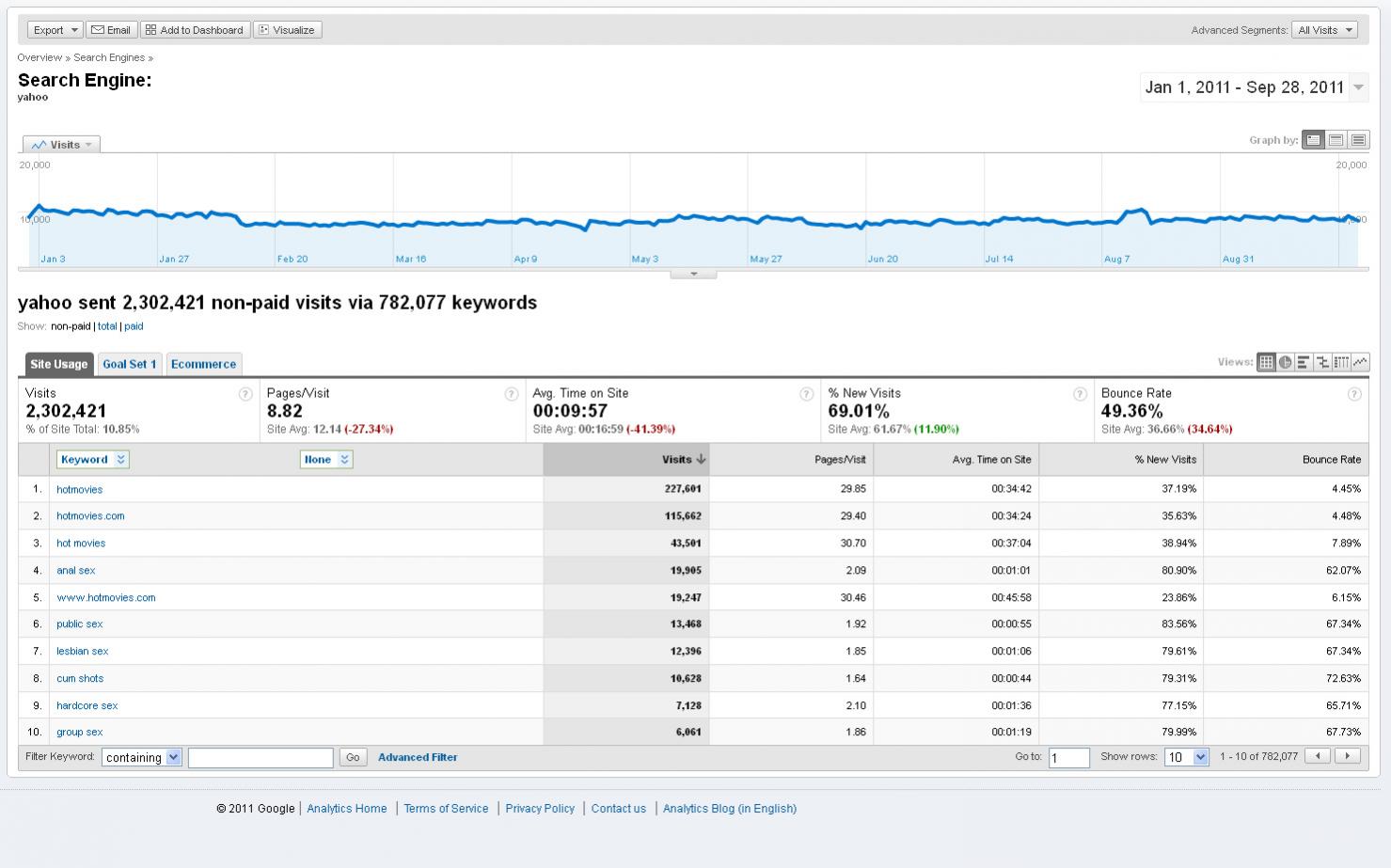Open the Export dropdown menu
Screen dimensions: 1391x868
click(x=55, y=30)
